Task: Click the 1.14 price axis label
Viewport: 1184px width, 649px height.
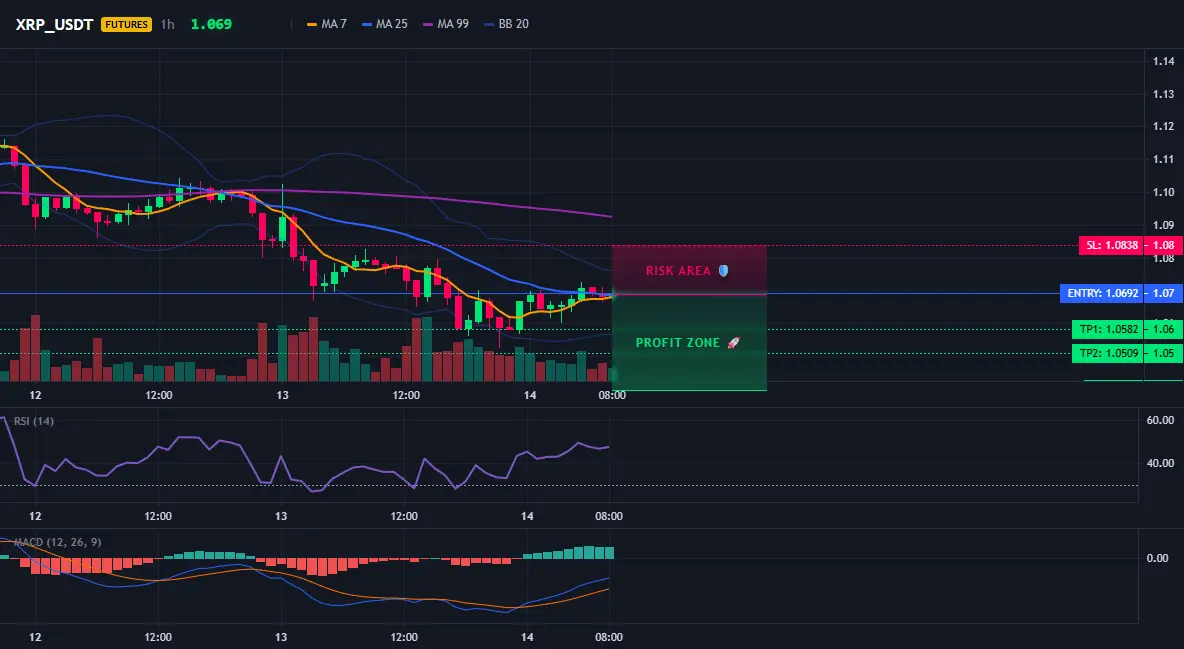Action: point(1164,61)
